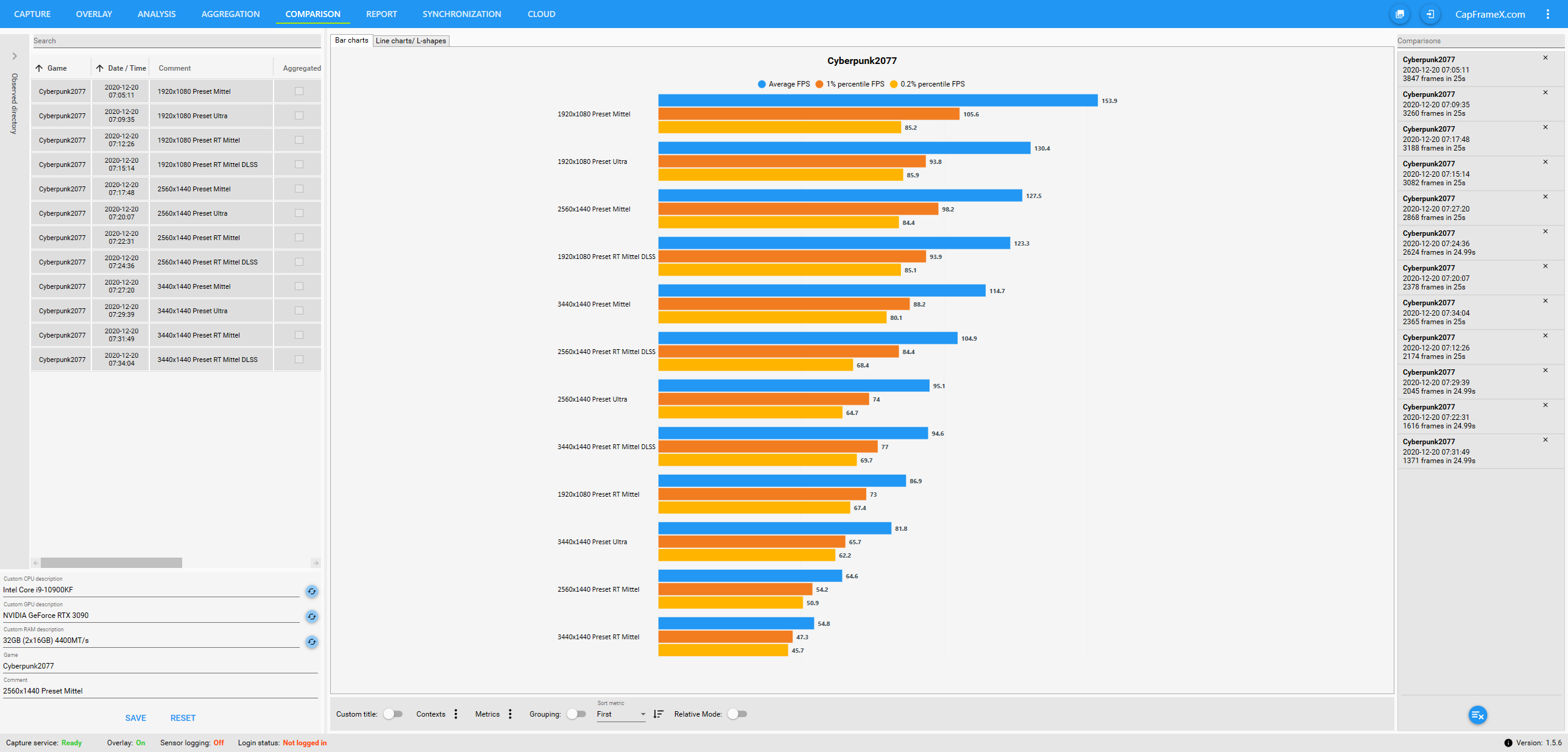The width and height of the screenshot is (1568, 752).
Task: Remove the first comparison entry at 07:05:11
Action: pos(1545,58)
